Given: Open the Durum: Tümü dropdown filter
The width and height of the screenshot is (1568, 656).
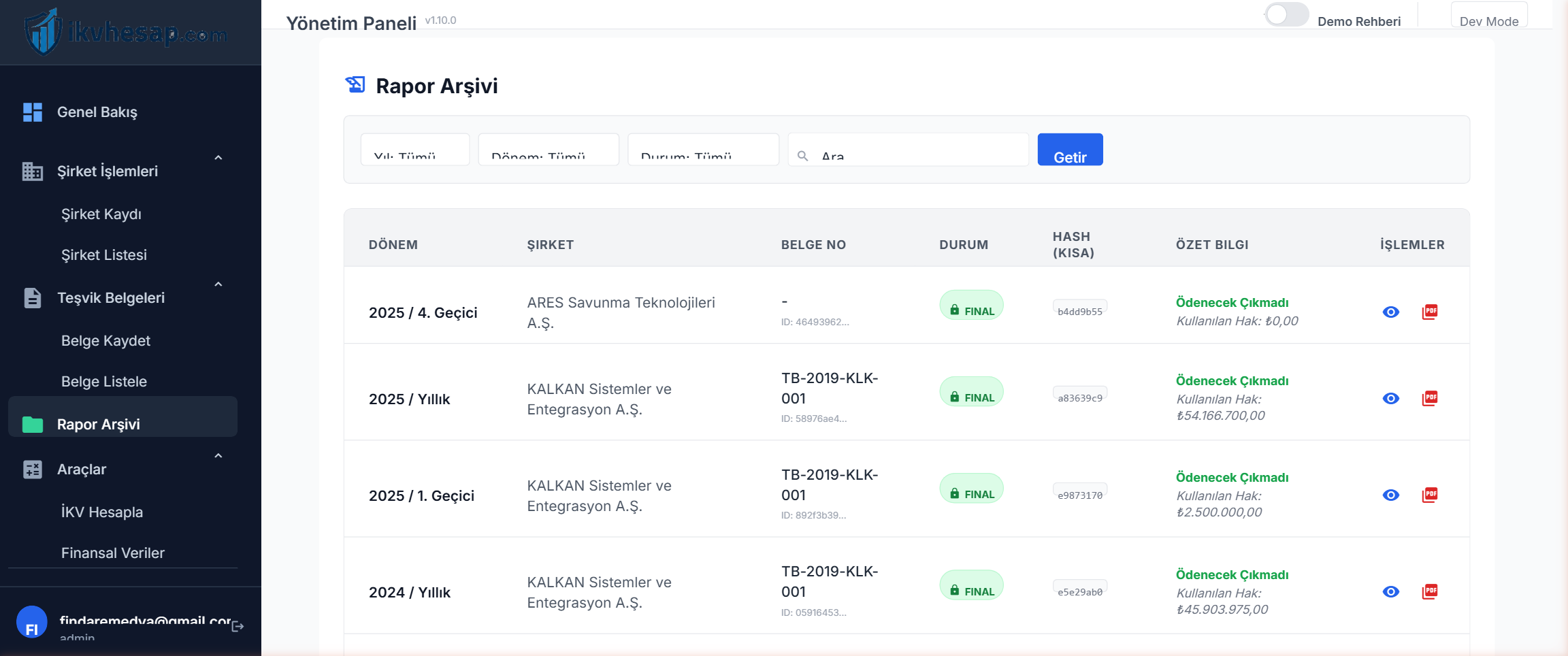Looking at the screenshot, I should tap(703, 150).
